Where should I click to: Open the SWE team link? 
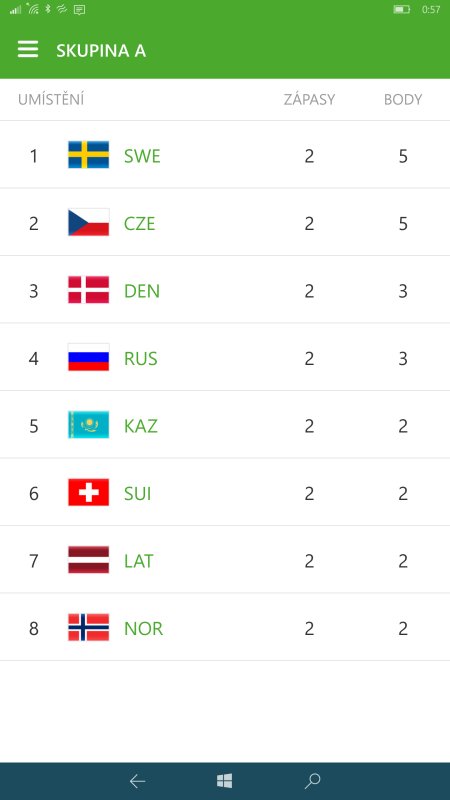(x=142, y=156)
